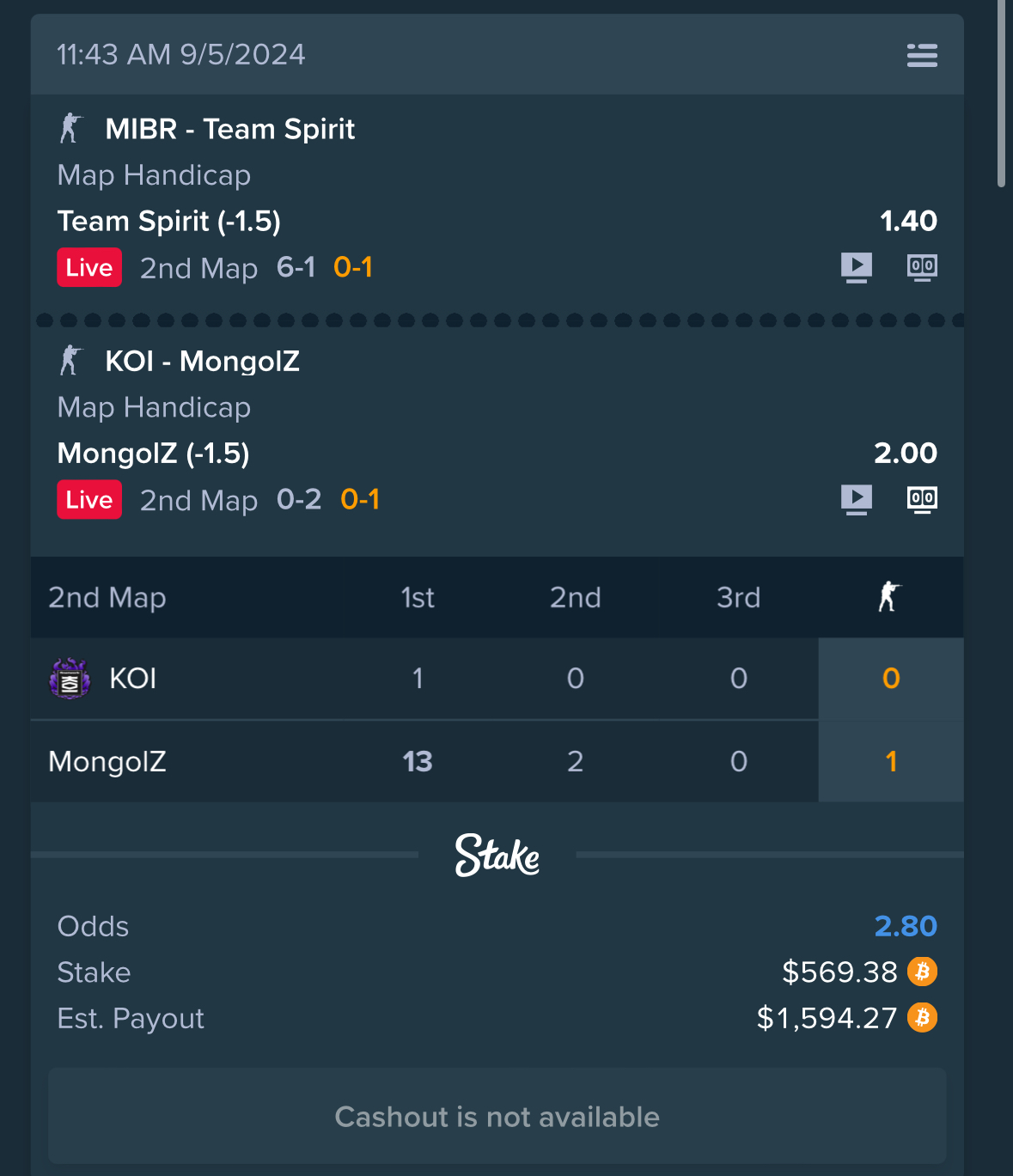Viewport: 1013px width, 1176px height.
Task: Click the Bitcoin icon next to Stake amount
Action: coord(923,972)
